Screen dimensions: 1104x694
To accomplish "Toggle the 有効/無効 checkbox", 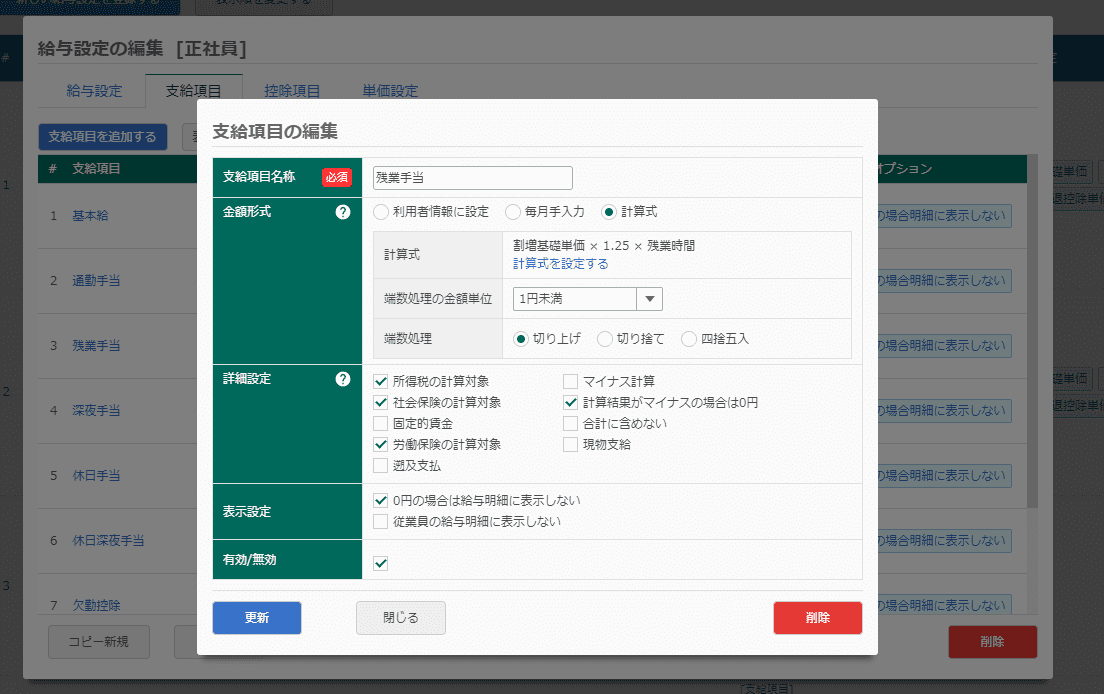I will (x=380, y=564).
